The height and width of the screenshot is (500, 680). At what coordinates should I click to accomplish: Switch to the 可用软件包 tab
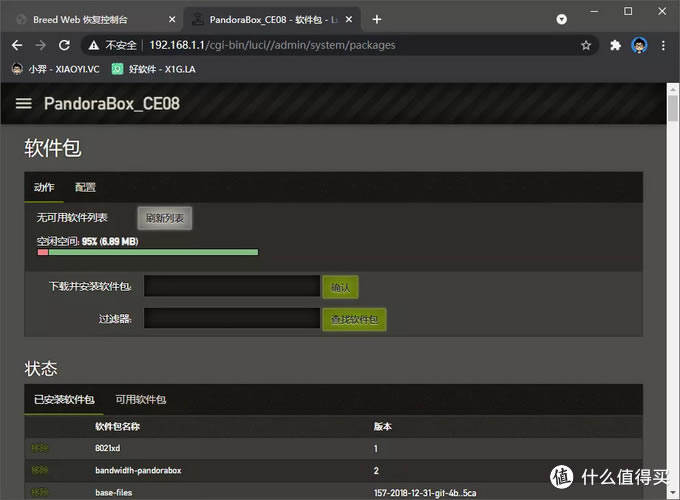141,399
